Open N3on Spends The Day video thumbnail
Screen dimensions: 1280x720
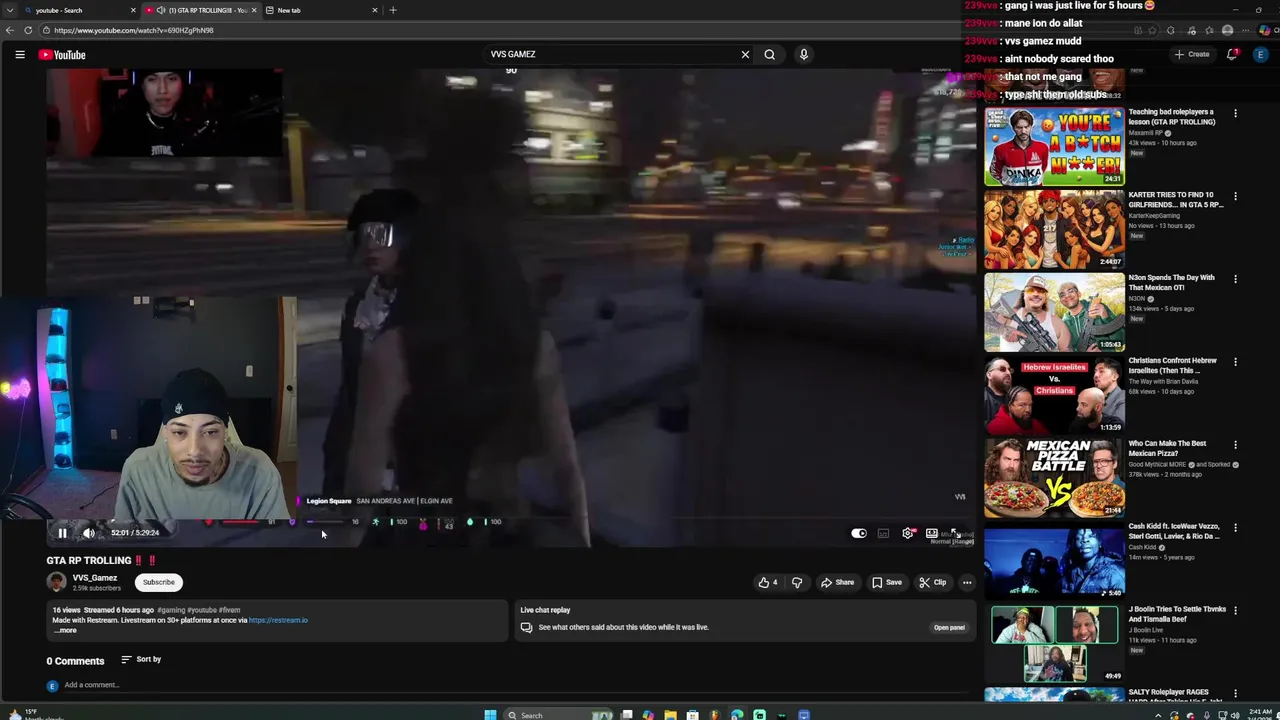[x=1054, y=312]
